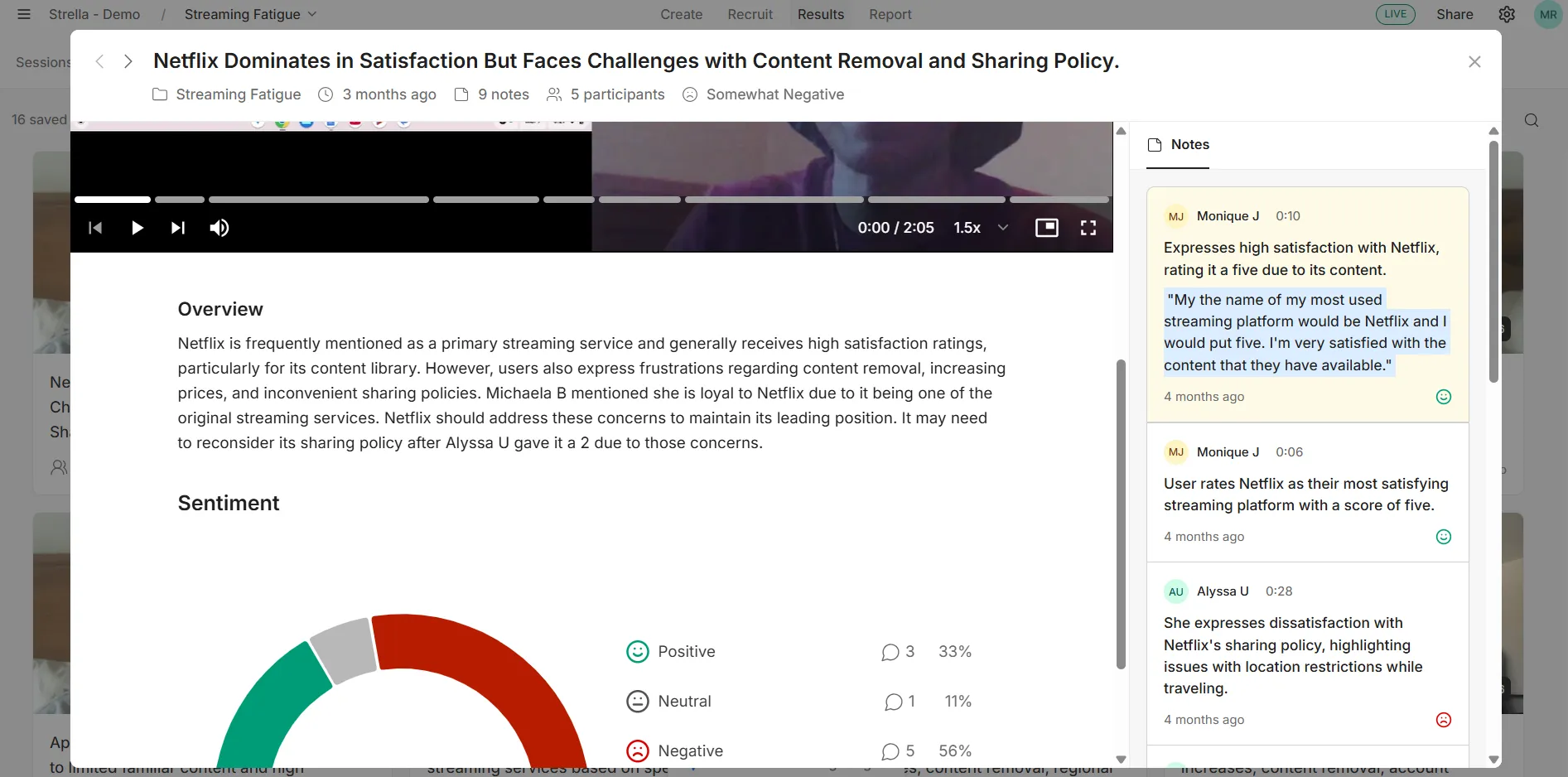Go to the previous insight arrow
Viewport: 1568px width, 777px height.
(99, 61)
